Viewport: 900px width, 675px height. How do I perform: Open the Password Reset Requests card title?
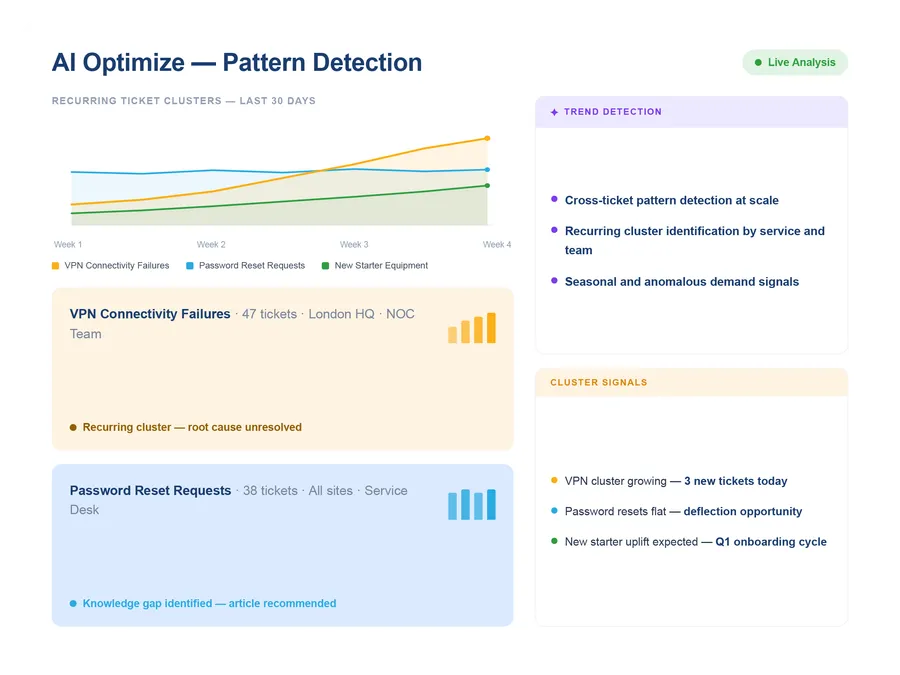150,491
